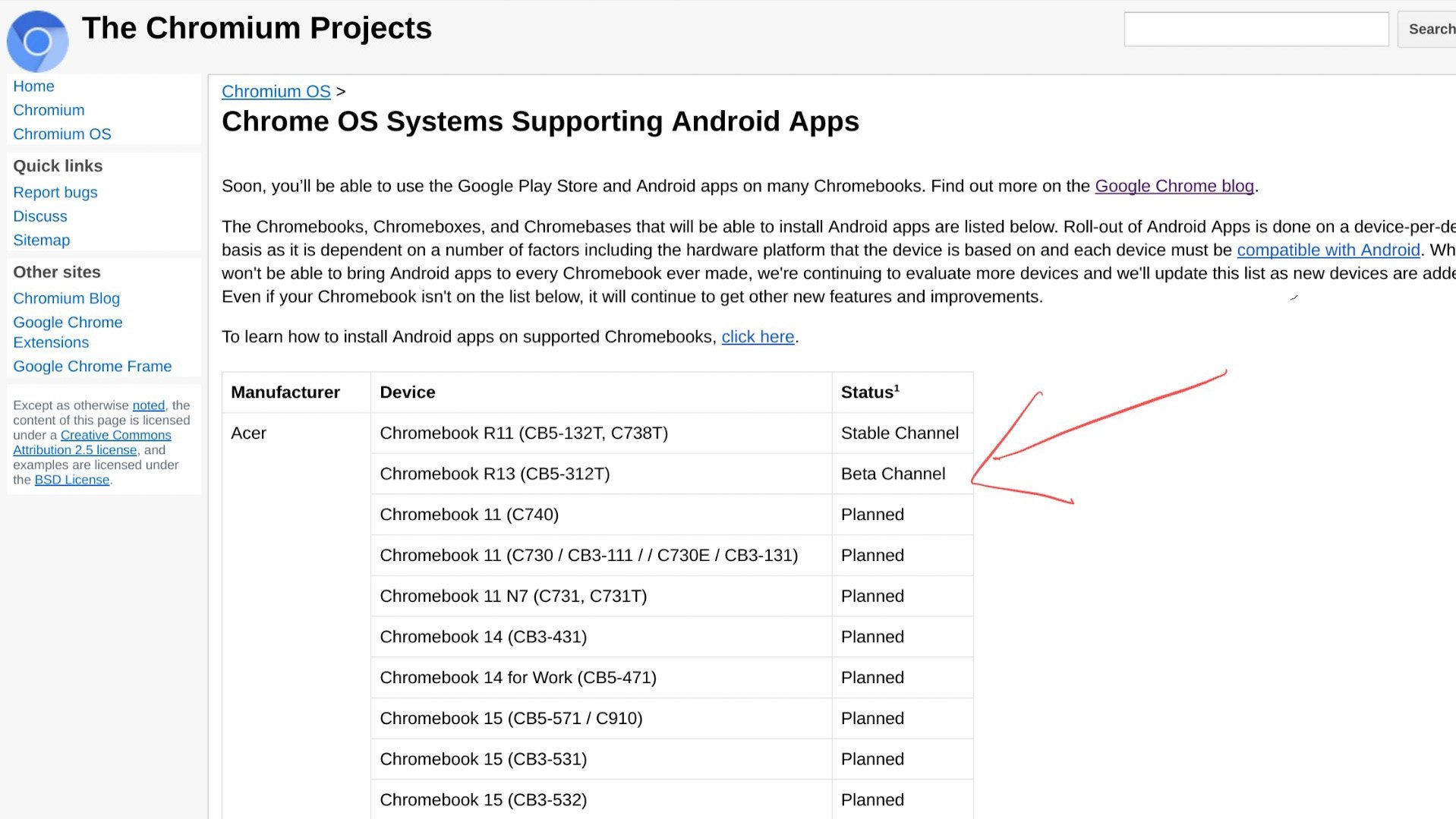Image resolution: width=1456 pixels, height=819 pixels.
Task: Select 'Chromebook 15 (CB3-531)' cell
Action: pos(601,759)
